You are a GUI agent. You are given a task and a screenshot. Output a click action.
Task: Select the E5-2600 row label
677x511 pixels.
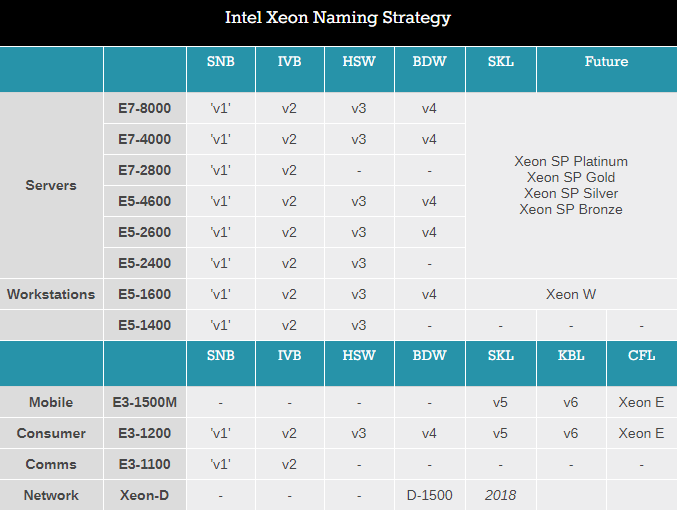point(145,232)
